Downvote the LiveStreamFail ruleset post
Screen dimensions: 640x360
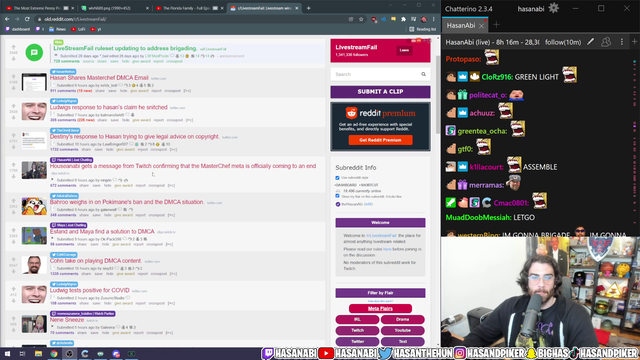click(13, 59)
